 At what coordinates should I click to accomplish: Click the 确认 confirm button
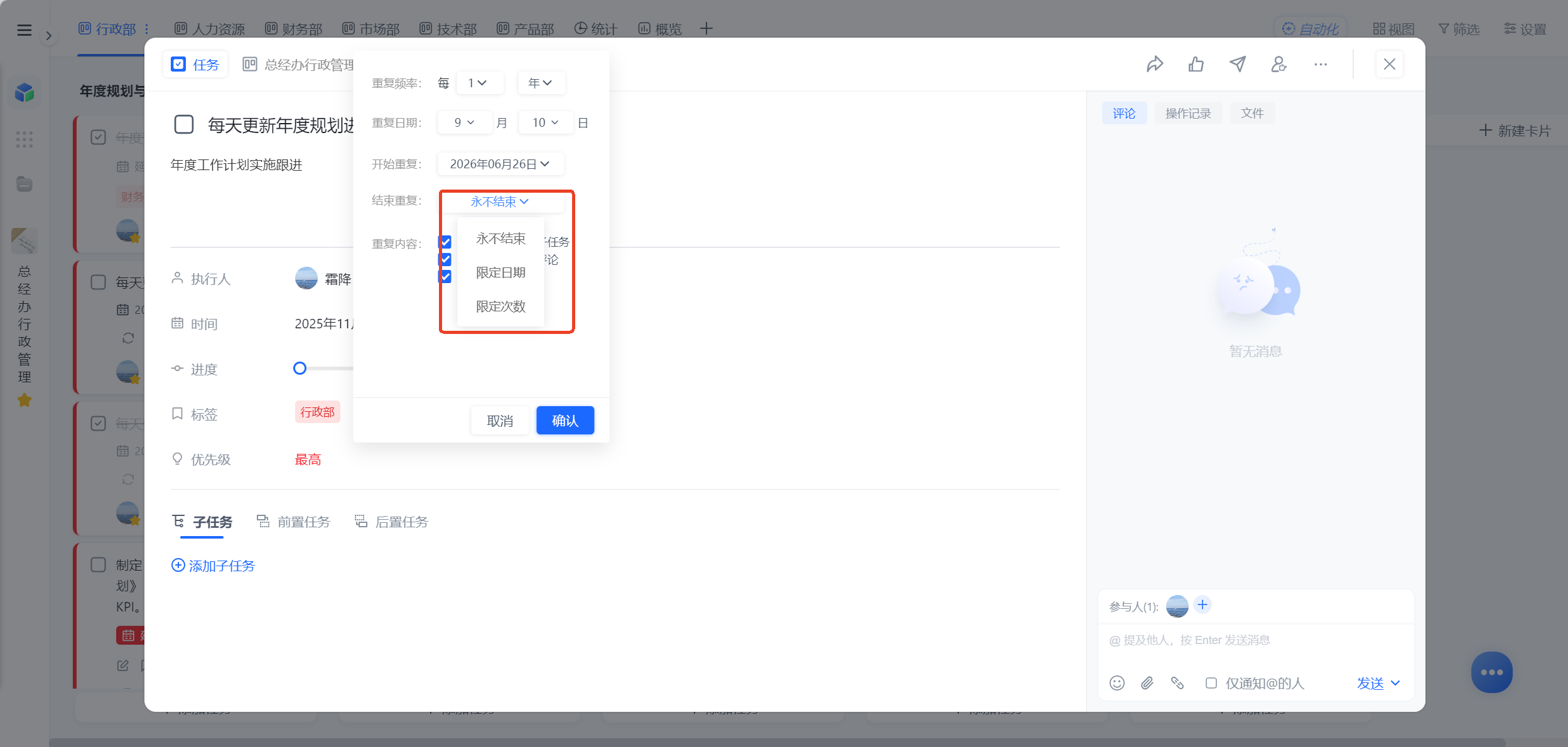(565, 421)
